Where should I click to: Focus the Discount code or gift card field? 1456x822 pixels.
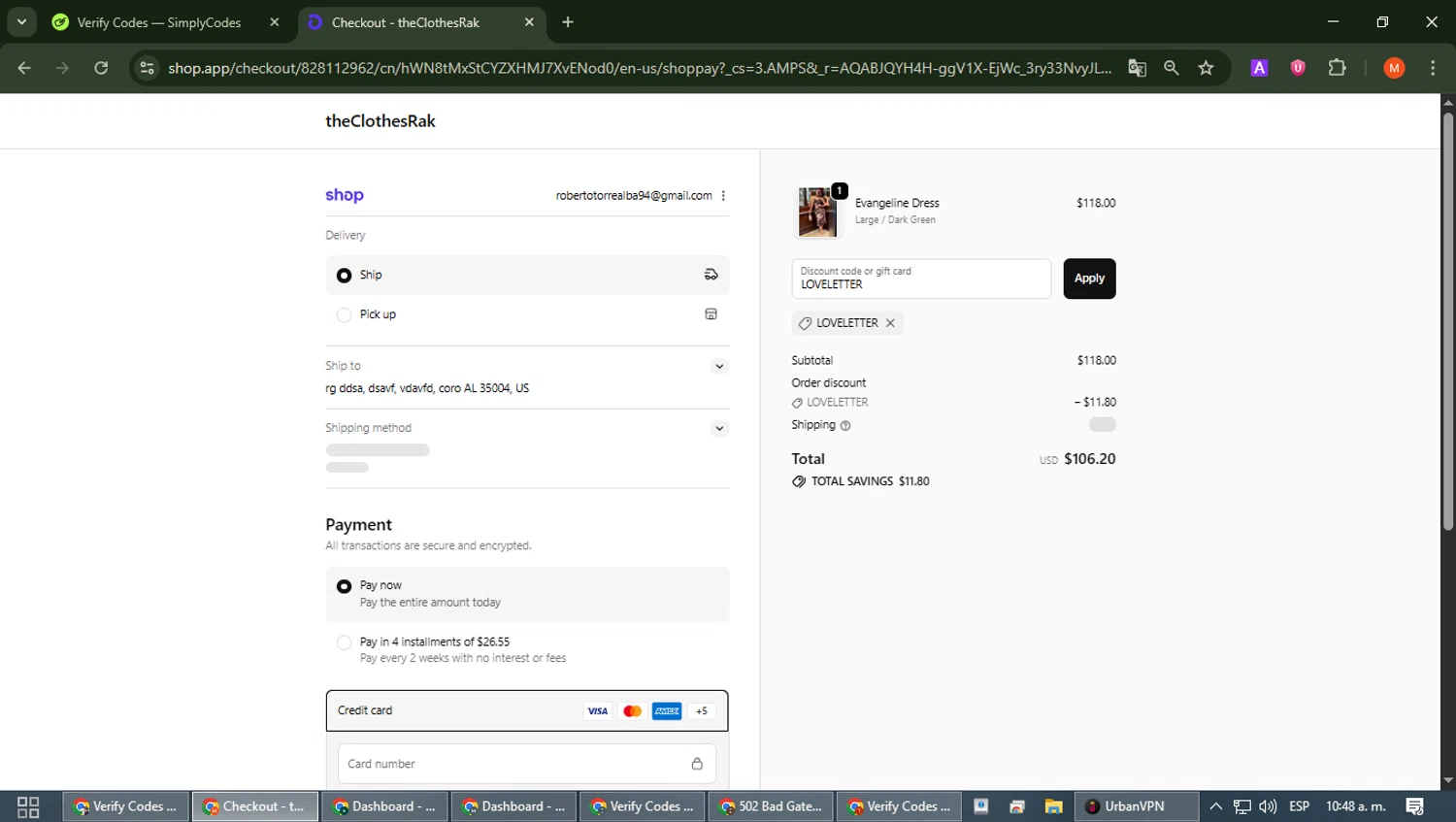921,279
